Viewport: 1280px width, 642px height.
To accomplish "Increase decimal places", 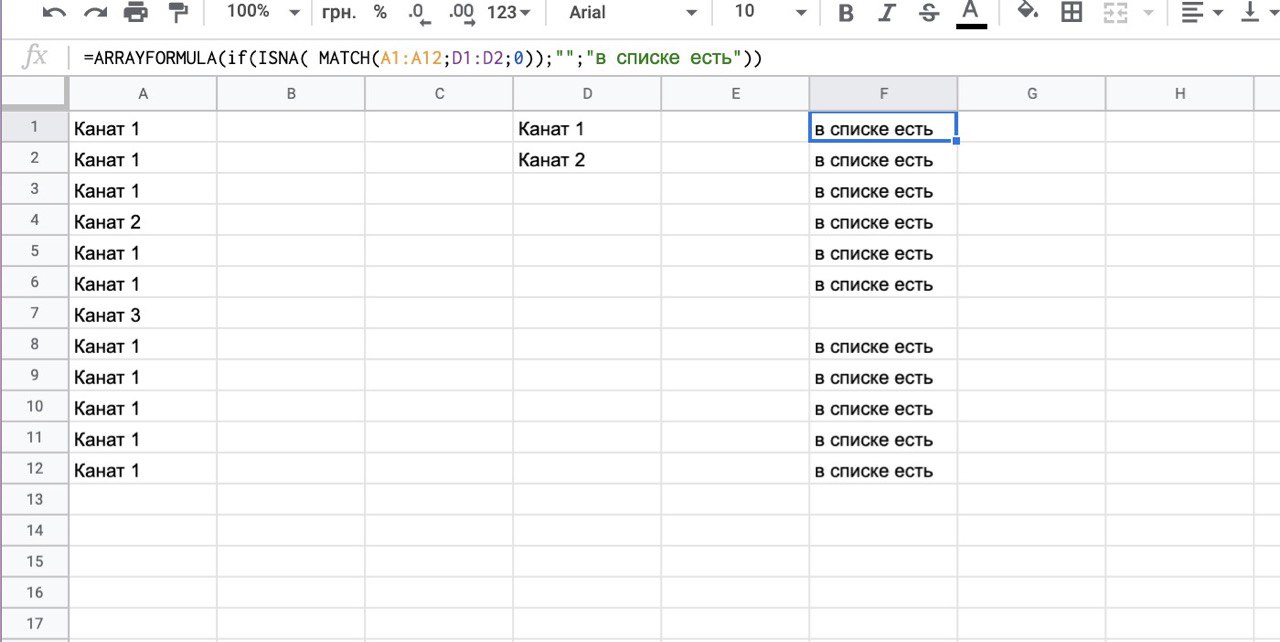I will (x=462, y=14).
